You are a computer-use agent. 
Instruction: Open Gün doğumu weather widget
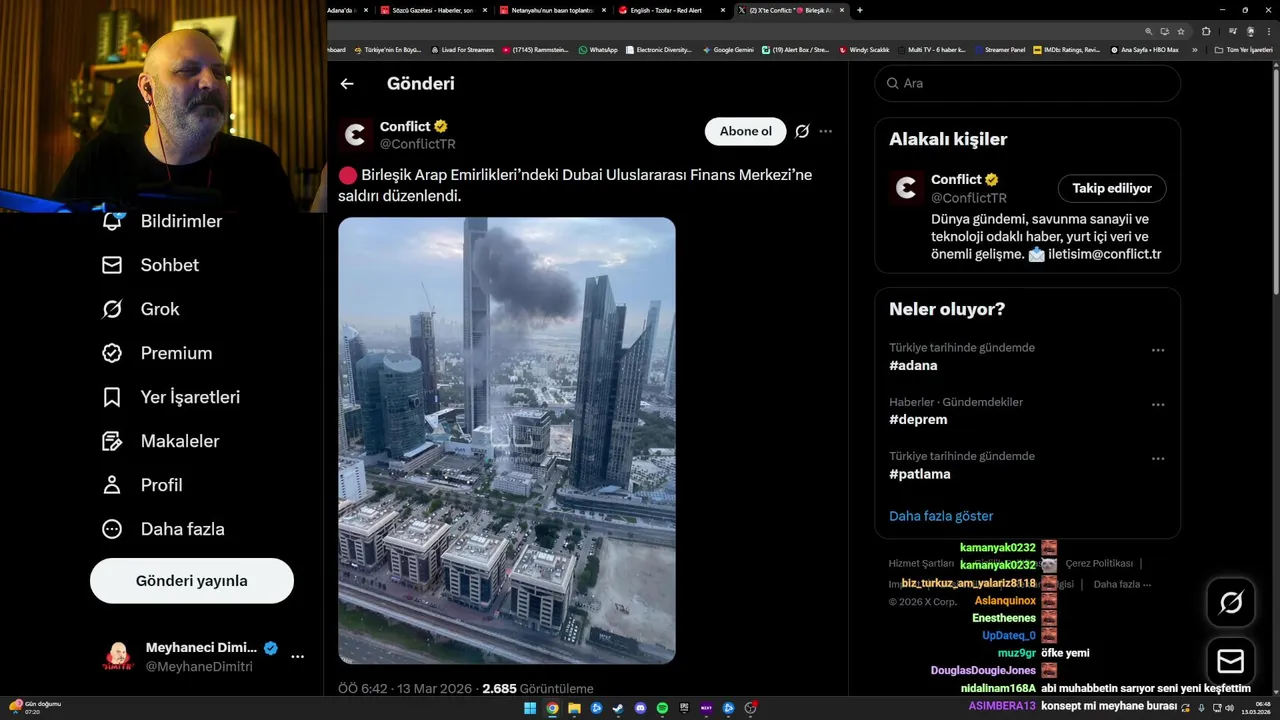point(33,708)
